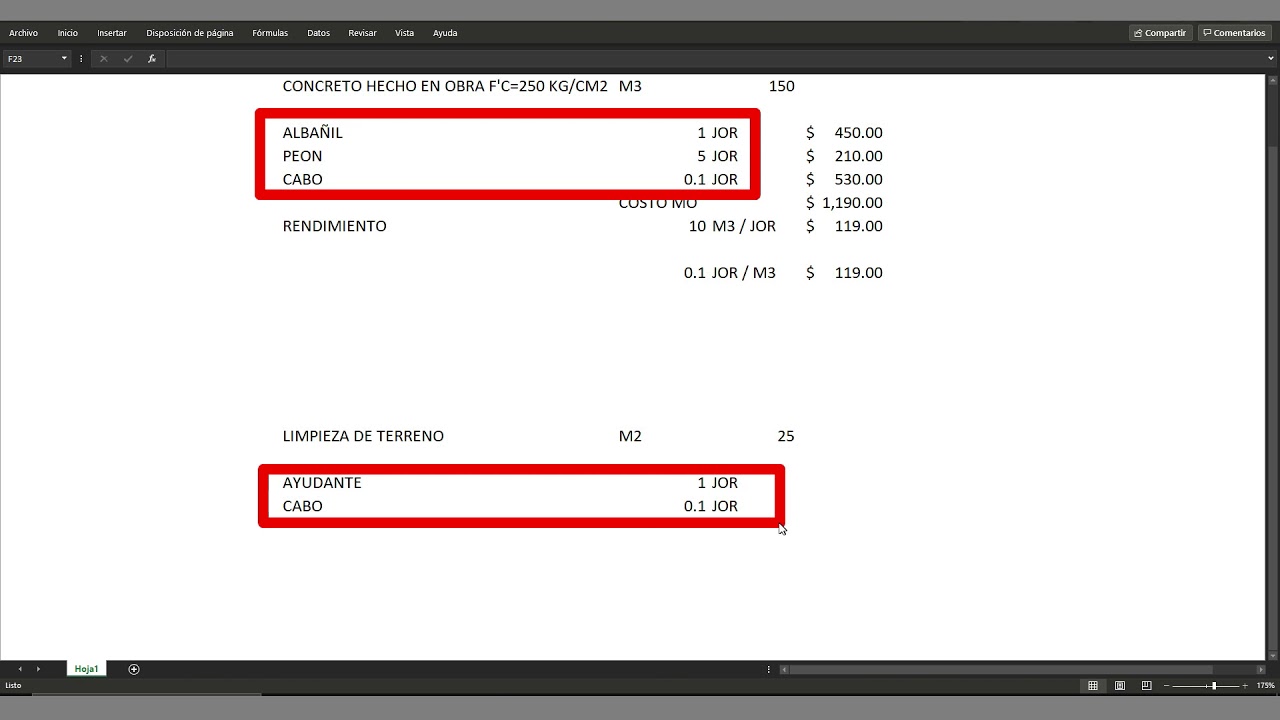Add a new sheet with plus icon
The height and width of the screenshot is (720, 1280).
[134, 669]
